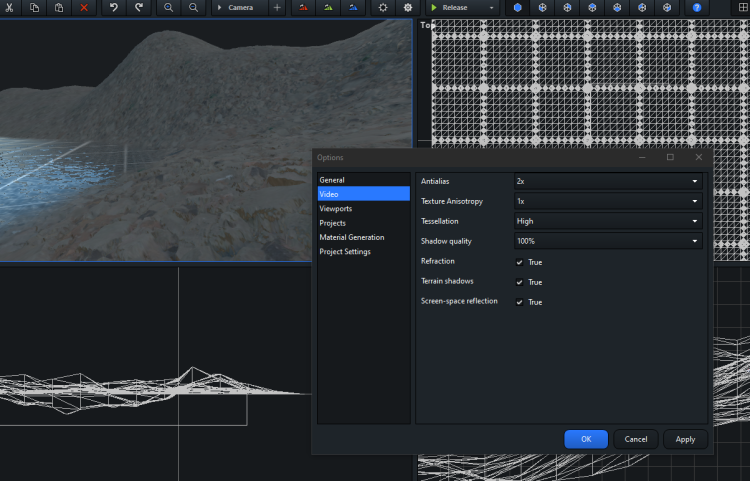
Task: Click the zoom in magnifier icon
Action: [x=168, y=7]
